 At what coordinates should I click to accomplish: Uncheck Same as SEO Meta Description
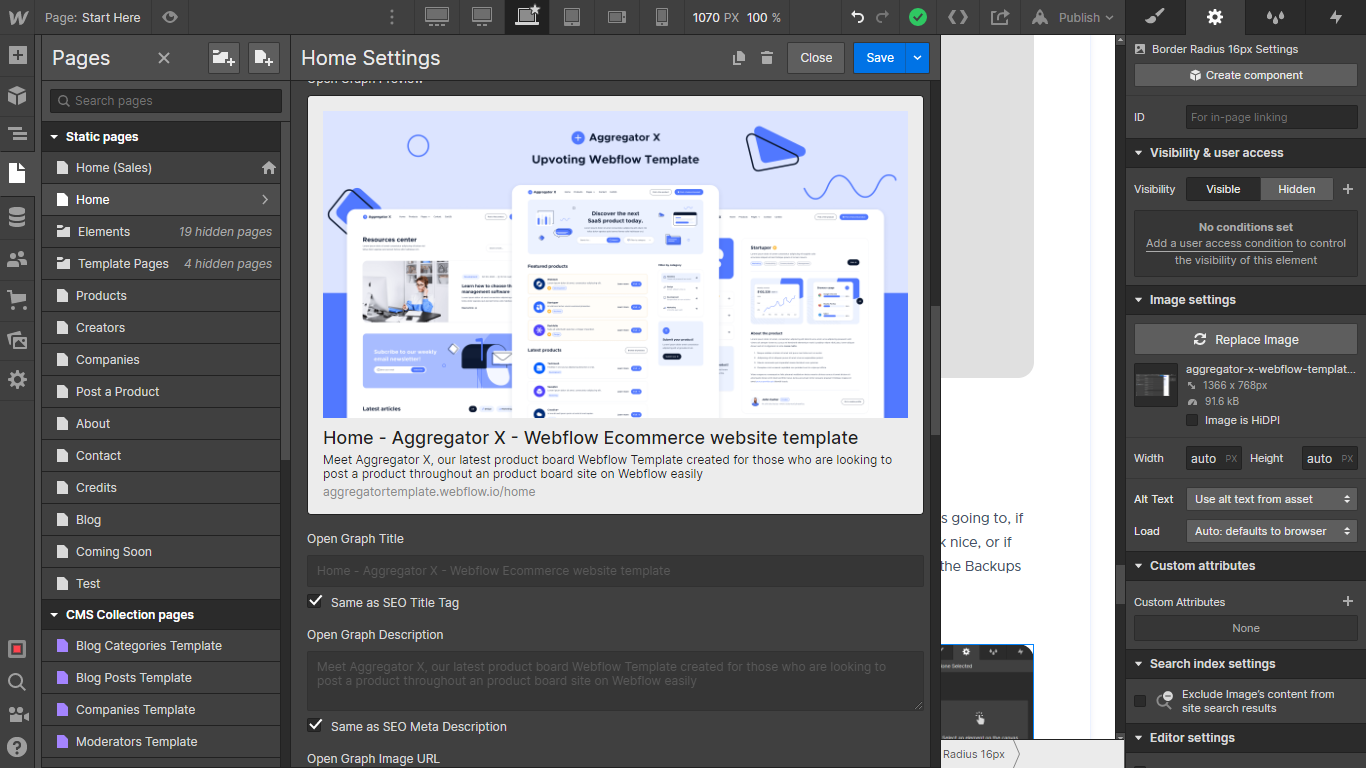315,725
